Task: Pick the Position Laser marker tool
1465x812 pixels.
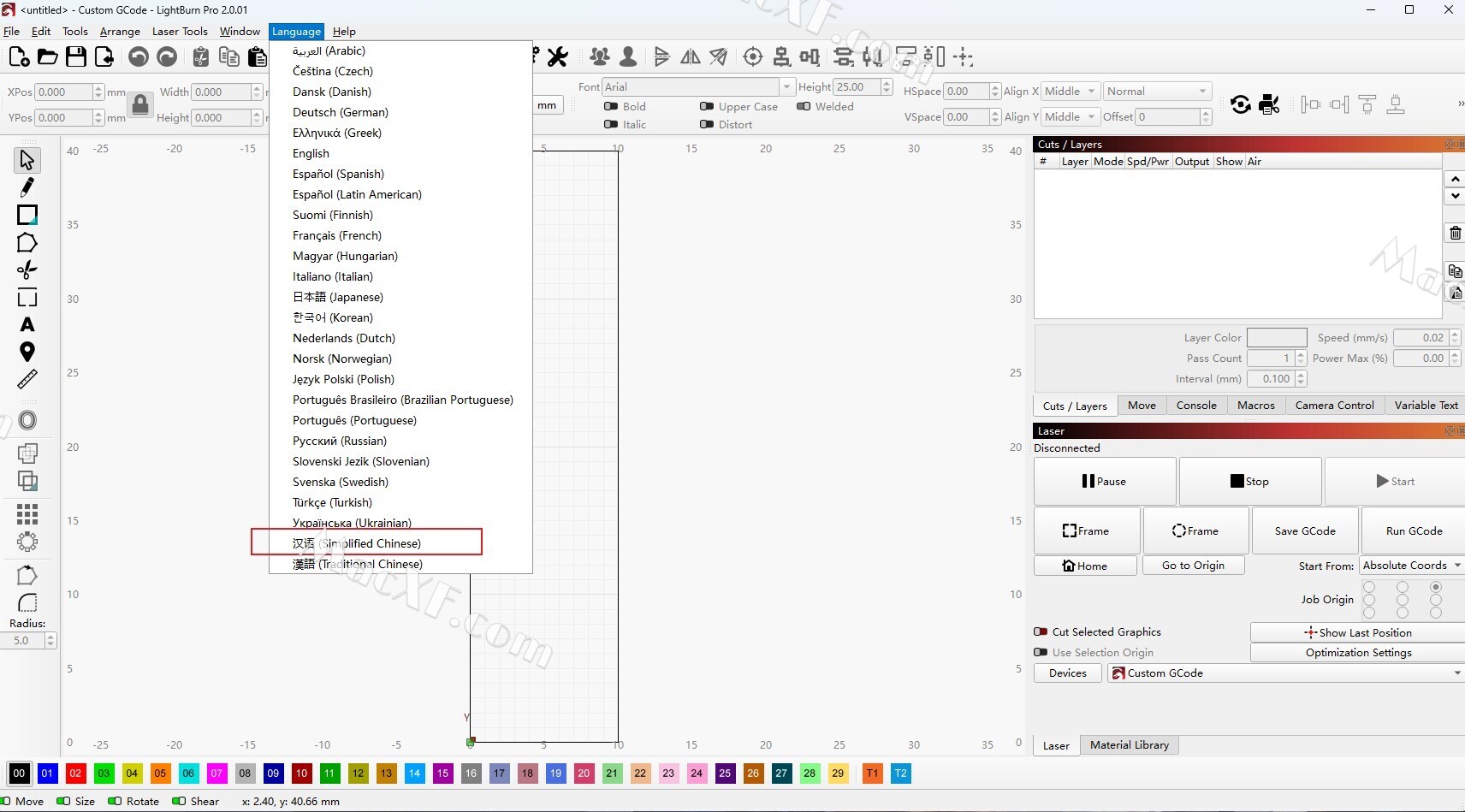Action: [x=27, y=352]
